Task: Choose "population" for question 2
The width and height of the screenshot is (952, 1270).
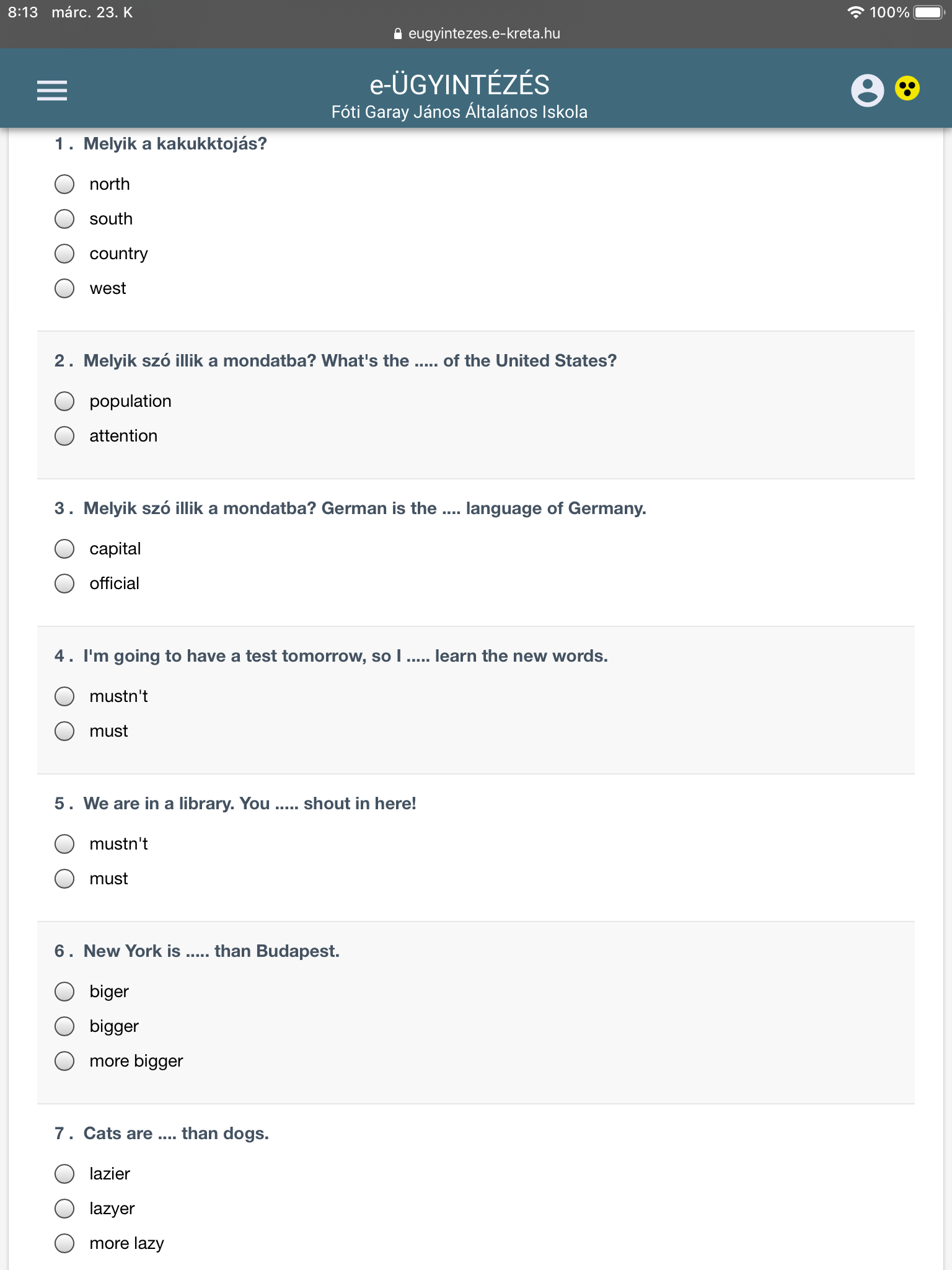Action: point(64,401)
